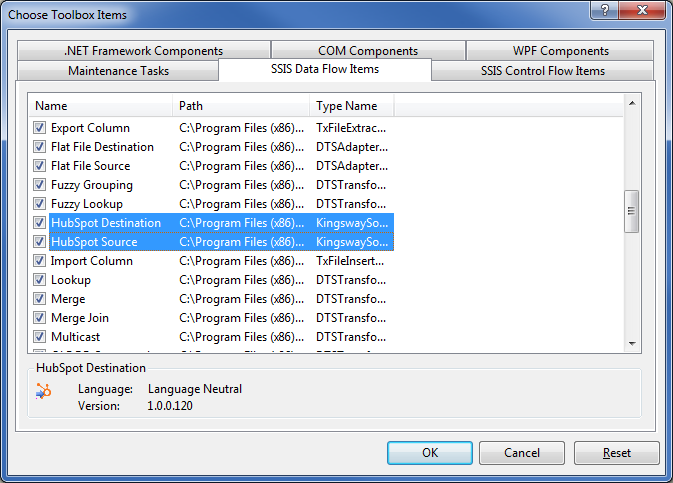Select the Lookup item name
The height and width of the screenshot is (483, 673).
[x=71, y=280]
